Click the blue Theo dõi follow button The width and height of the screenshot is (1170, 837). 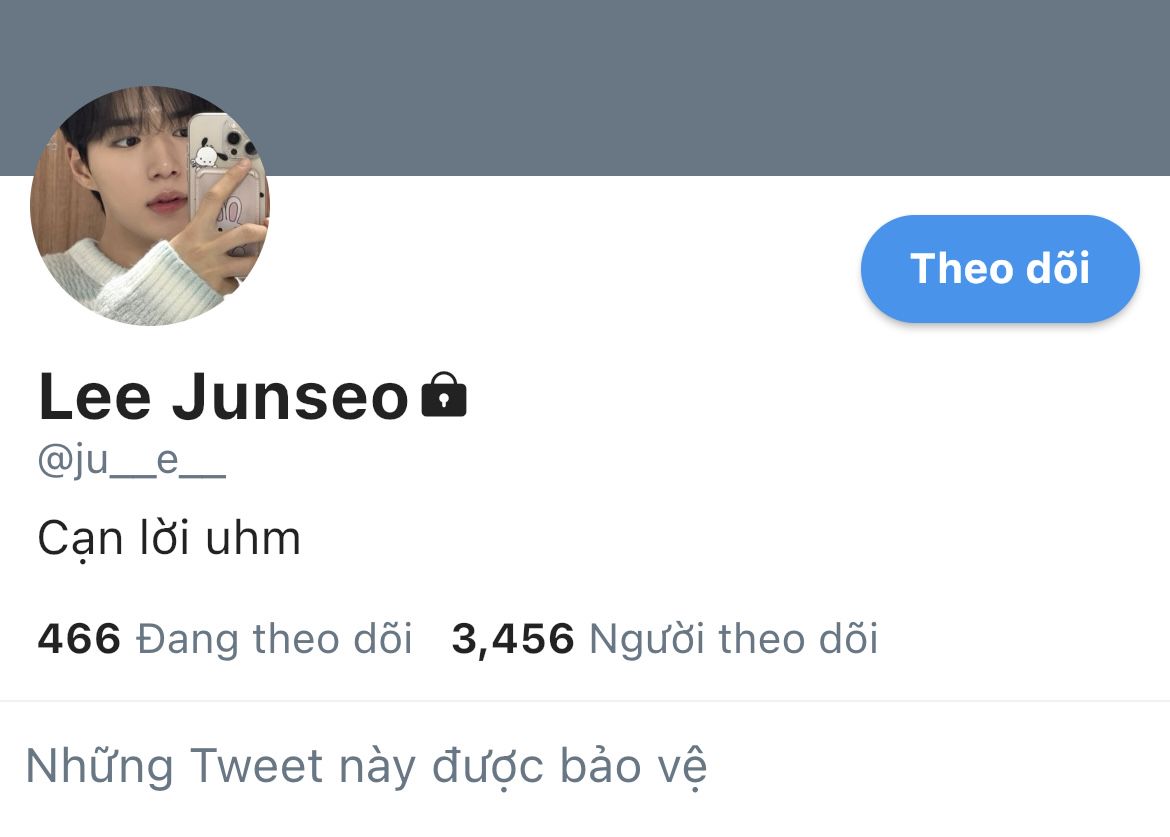pyautogui.click(x=1000, y=269)
